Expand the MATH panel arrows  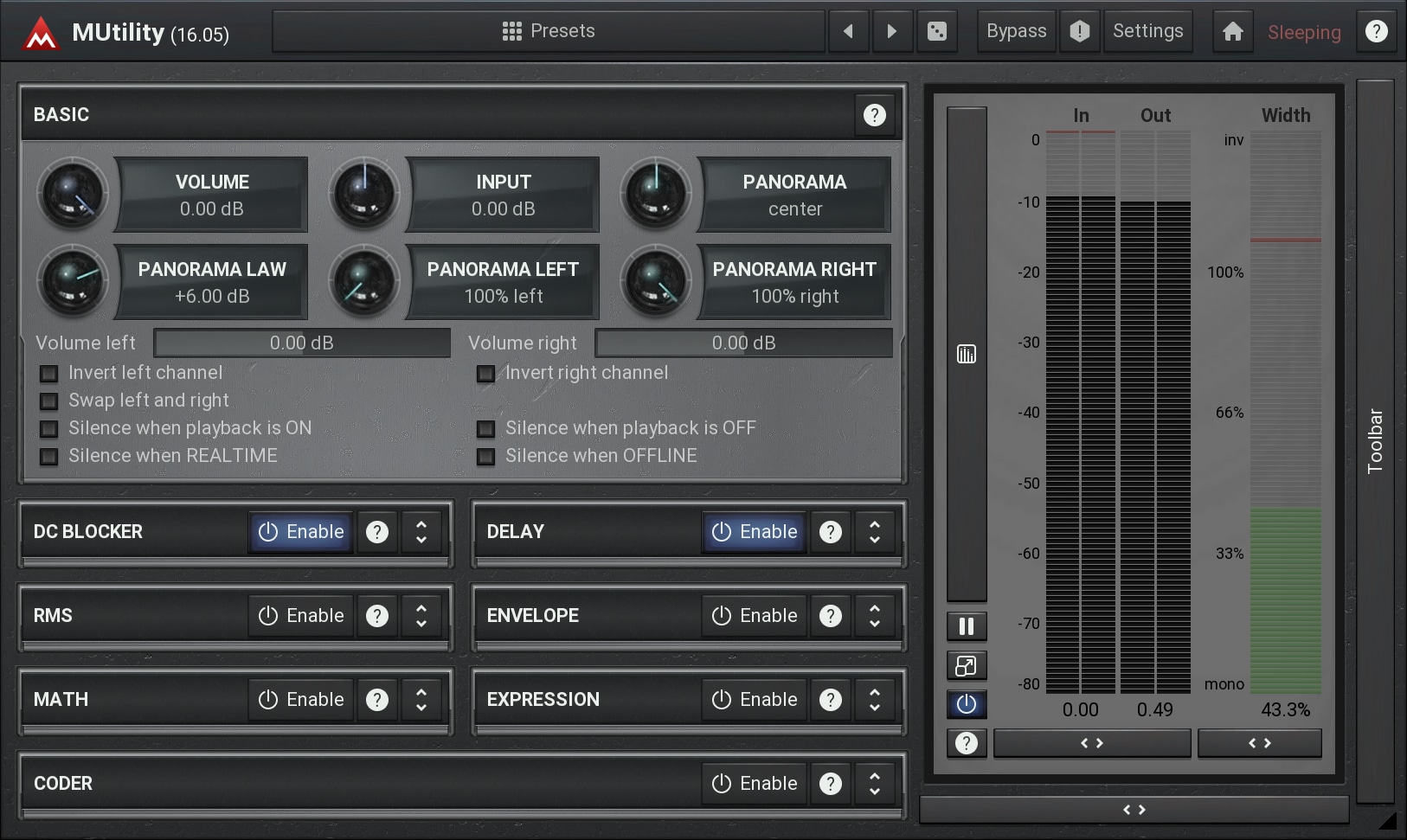point(421,700)
